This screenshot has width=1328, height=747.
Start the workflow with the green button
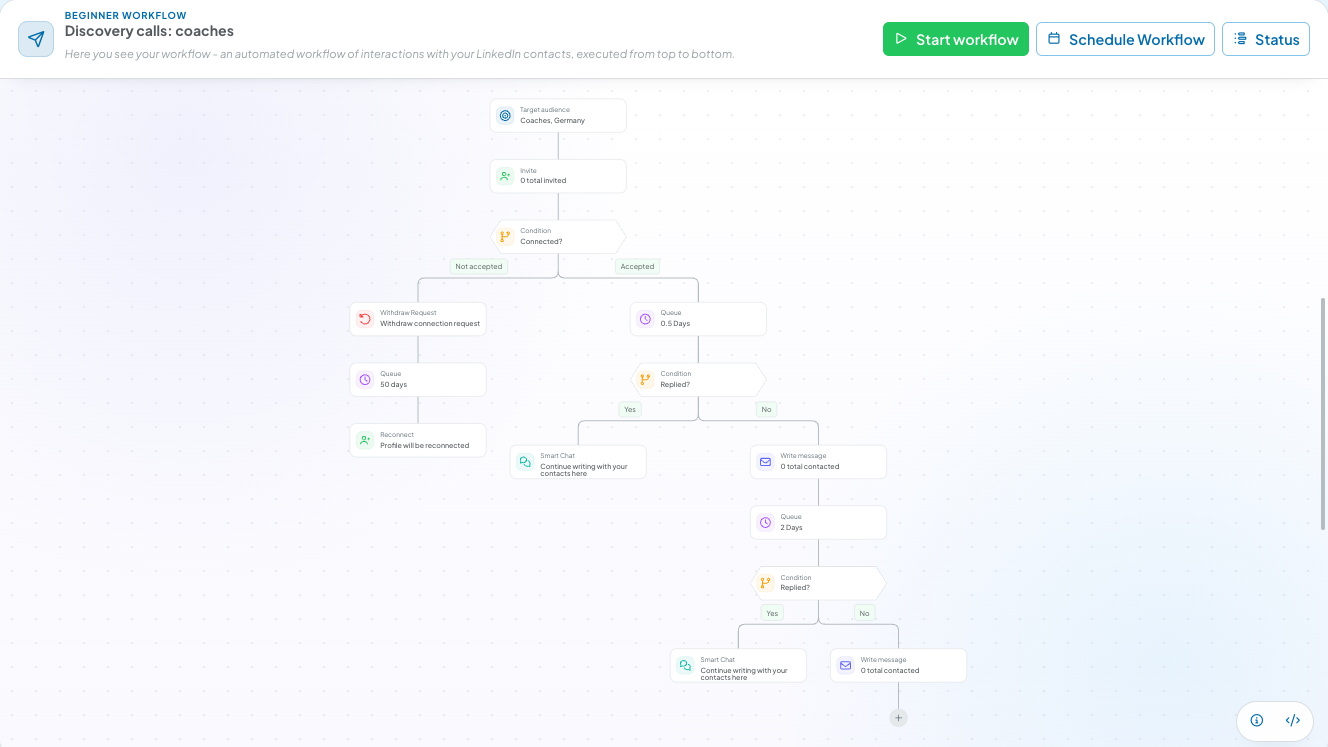point(956,39)
